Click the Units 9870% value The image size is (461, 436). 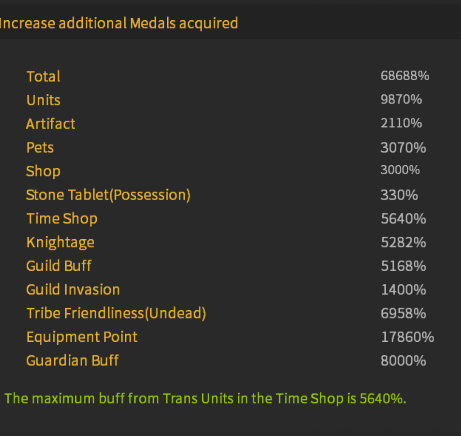[401, 99]
